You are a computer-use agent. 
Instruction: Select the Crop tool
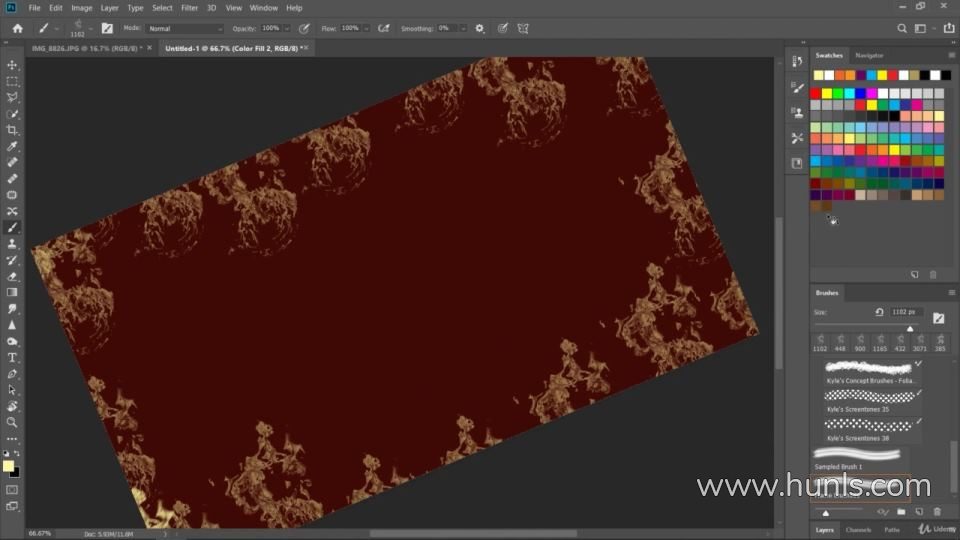pyautogui.click(x=12, y=130)
